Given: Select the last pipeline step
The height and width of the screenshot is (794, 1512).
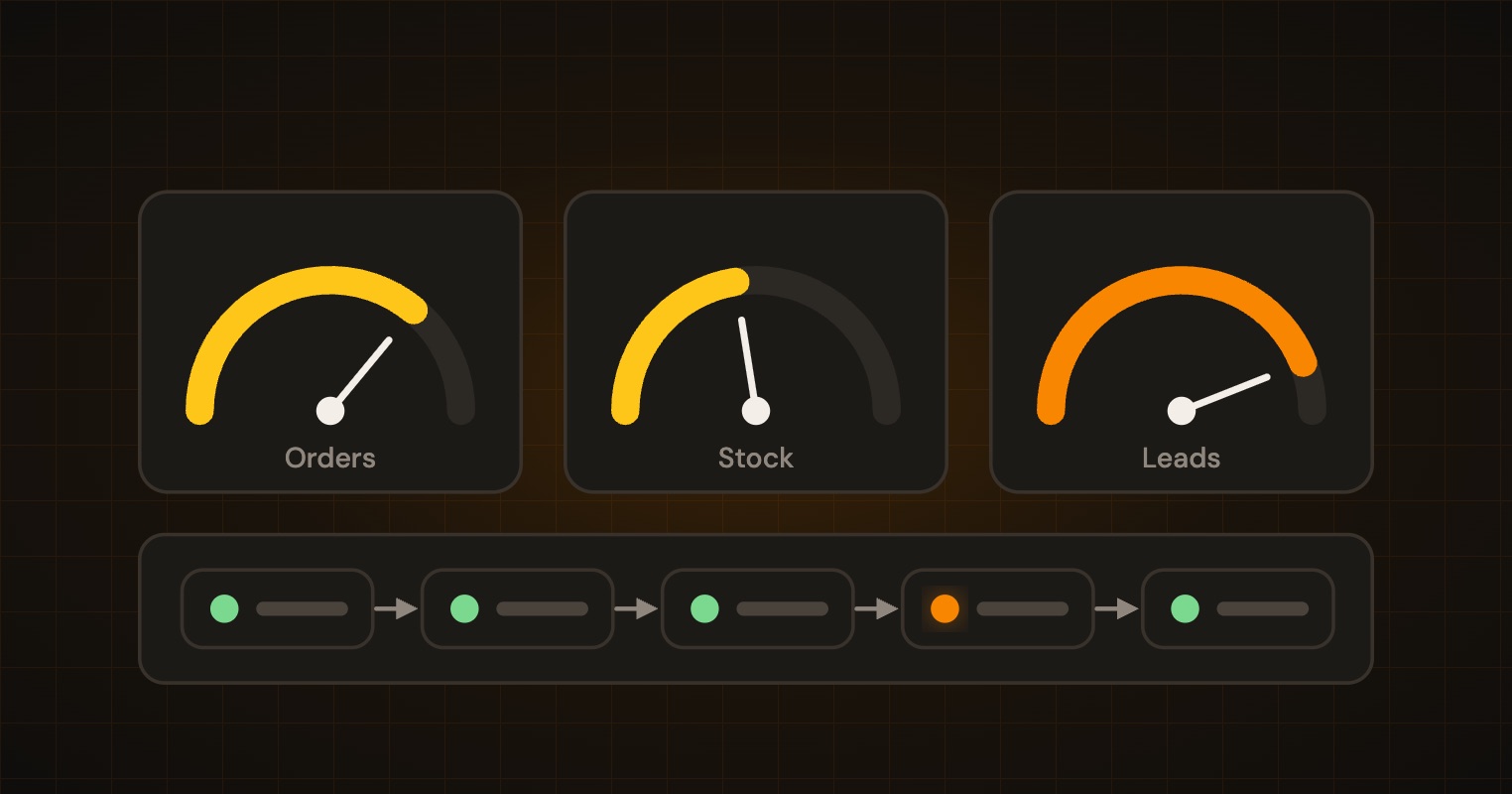Looking at the screenshot, I should click(1237, 608).
